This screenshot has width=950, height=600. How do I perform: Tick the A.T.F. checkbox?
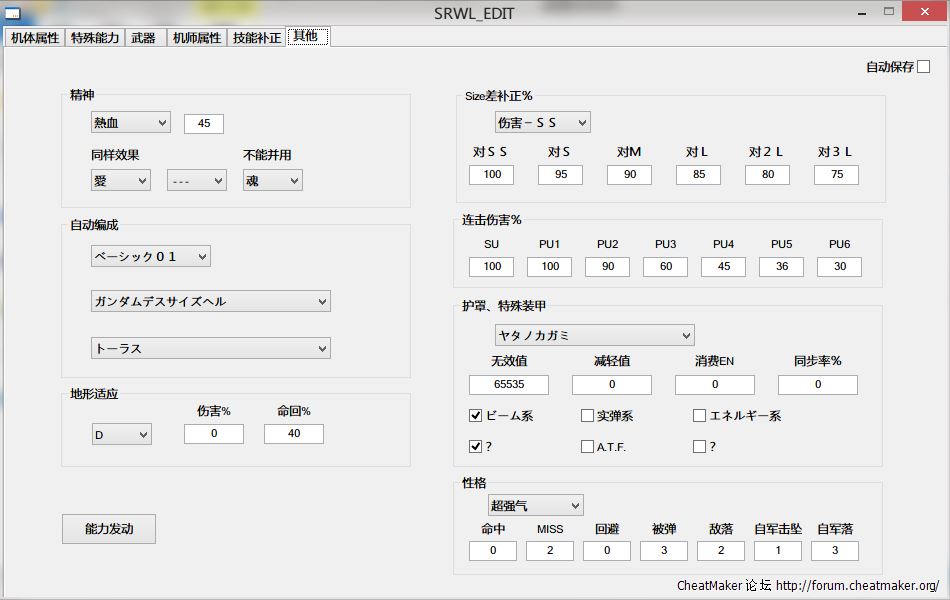coord(587,447)
